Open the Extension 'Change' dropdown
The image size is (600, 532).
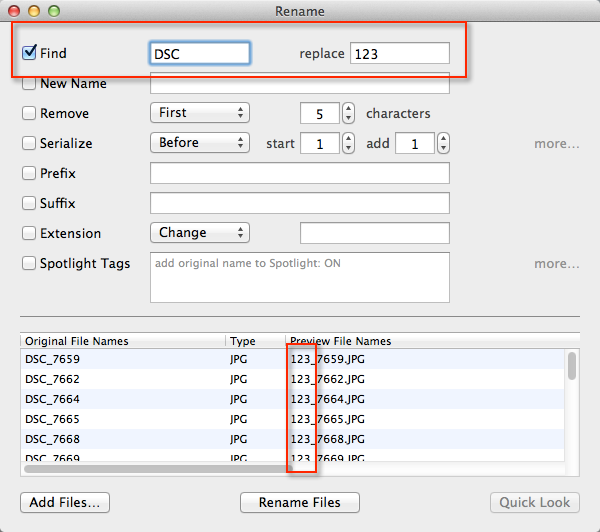coord(199,233)
